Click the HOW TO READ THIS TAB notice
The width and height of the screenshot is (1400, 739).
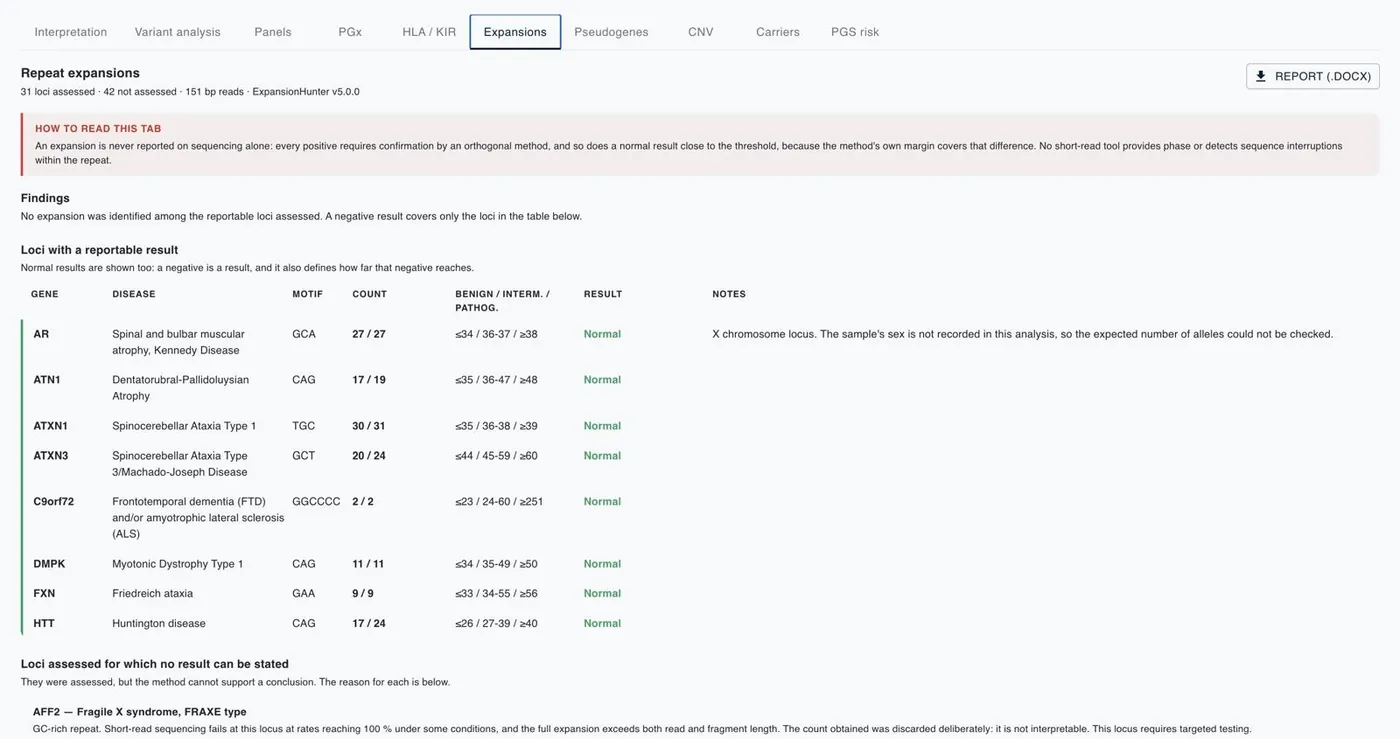pyautogui.click(x=700, y=145)
